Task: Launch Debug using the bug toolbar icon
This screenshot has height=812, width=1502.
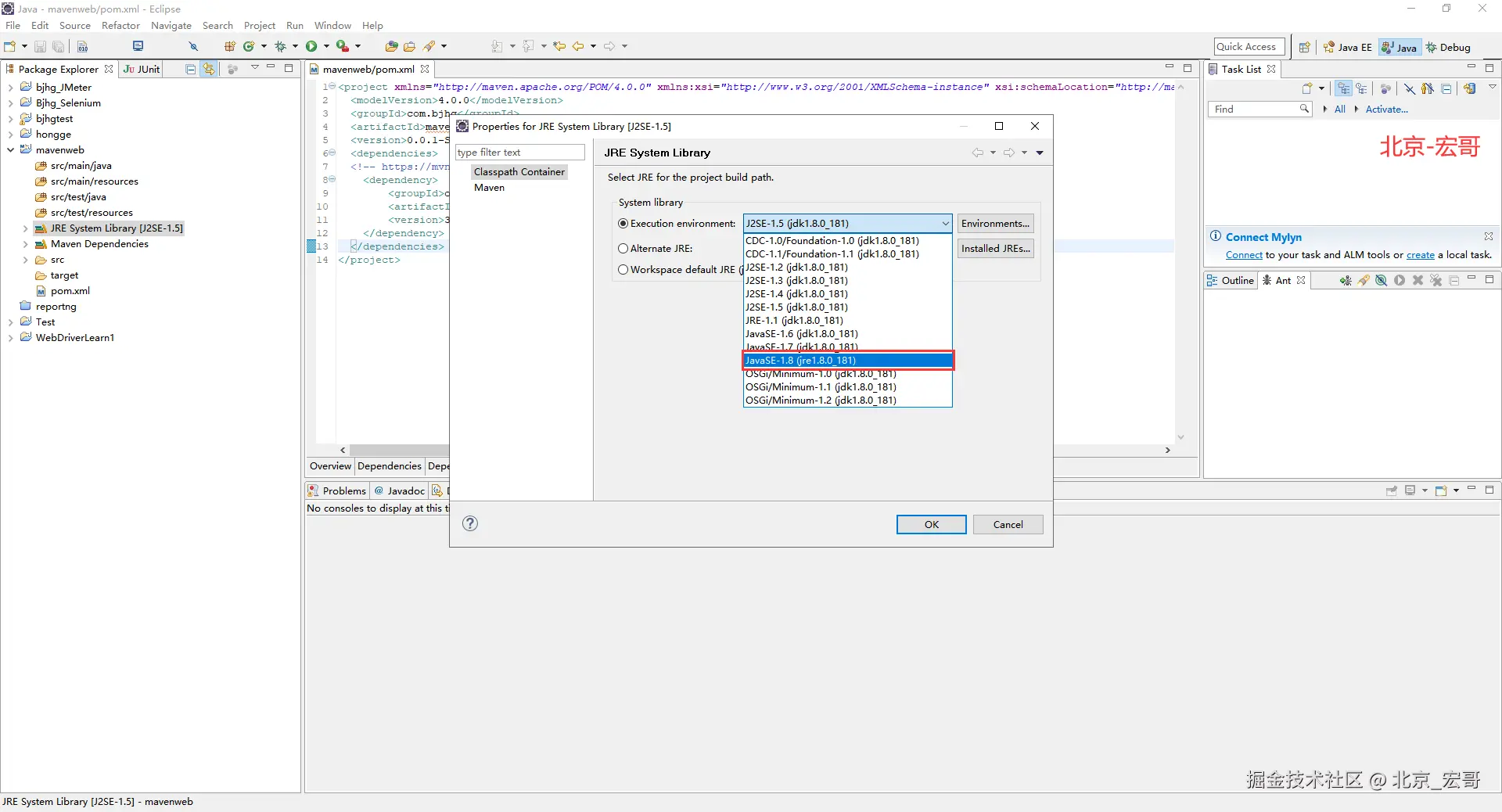Action: click(280, 47)
